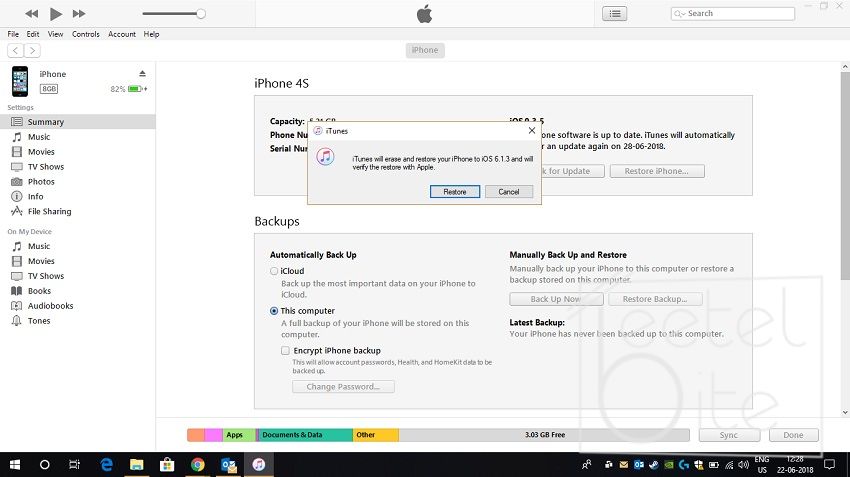This screenshot has width=850, height=477.
Task: Click the Change Password... button
Action: tap(343, 386)
